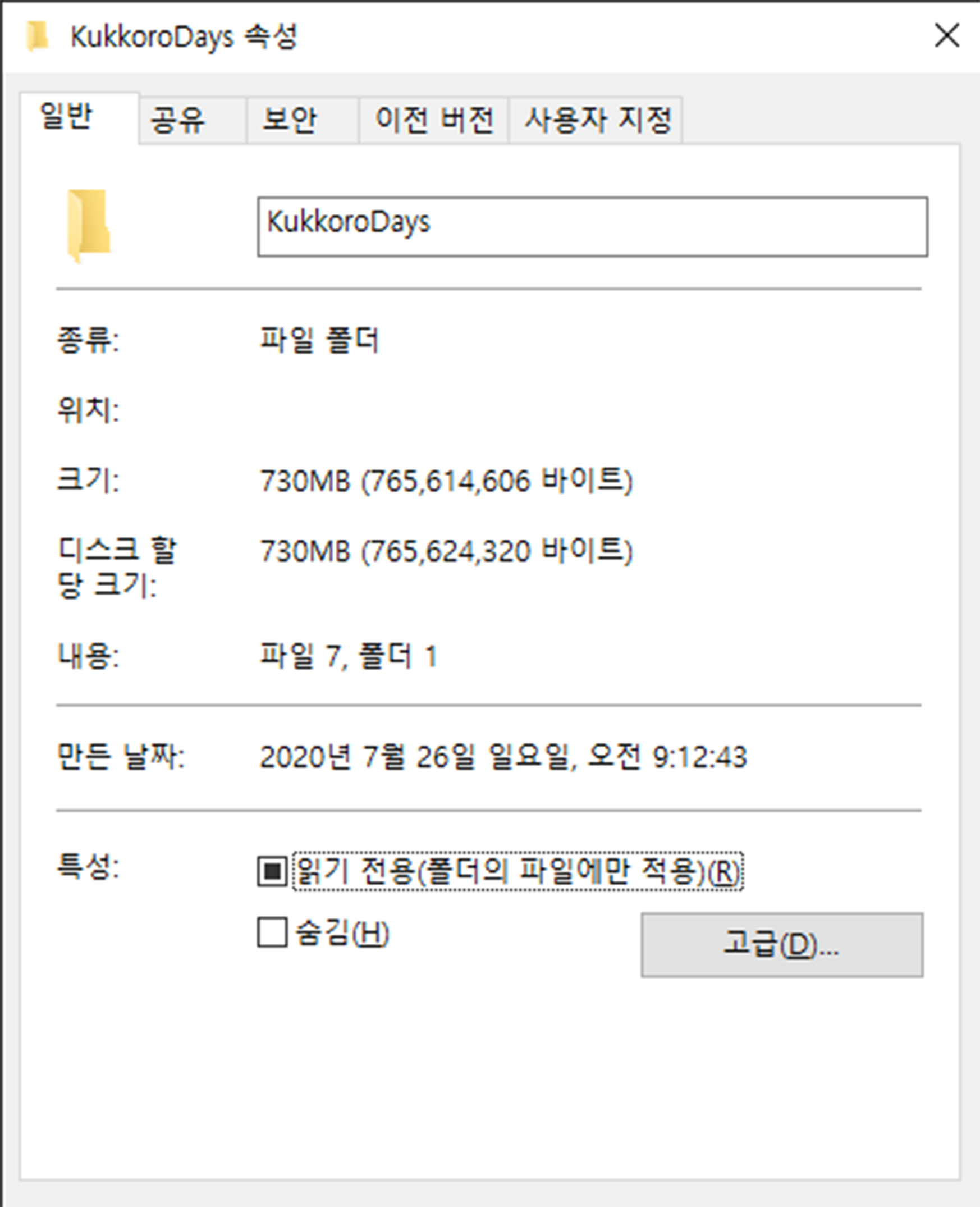The image size is (980, 1207).
Task: Click the large KukkoroDays folder icon
Action: click(89, 226)
